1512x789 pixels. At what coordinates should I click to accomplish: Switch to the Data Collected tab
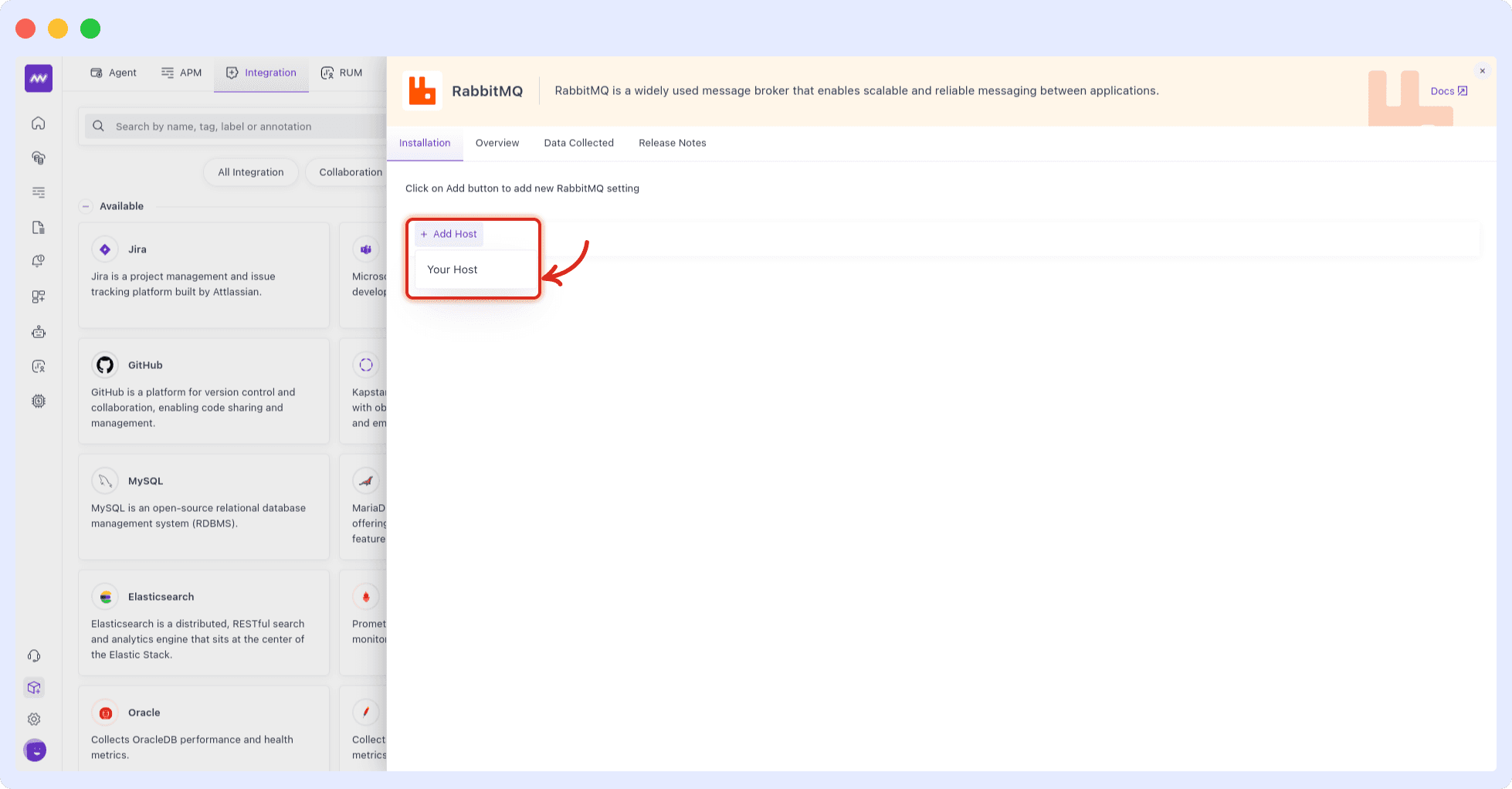coord(578,143)
